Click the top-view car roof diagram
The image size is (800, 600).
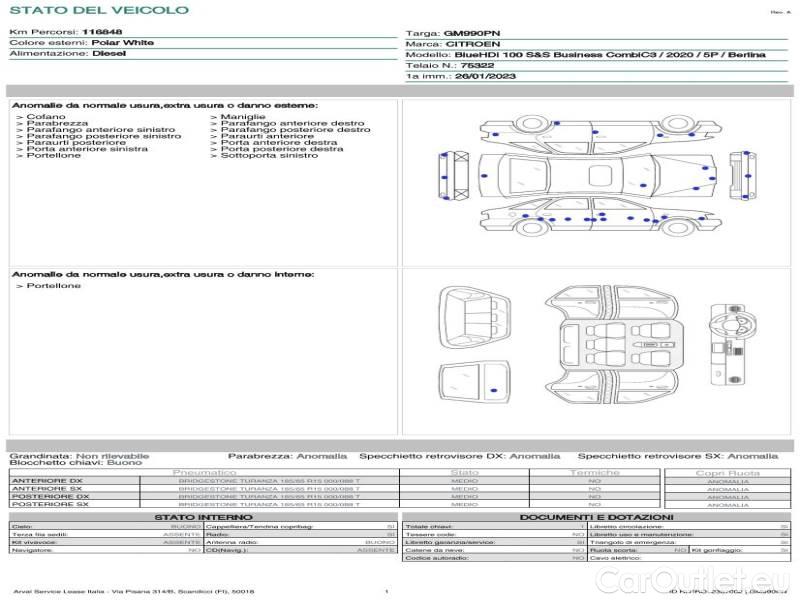click(x=598, y=176)
